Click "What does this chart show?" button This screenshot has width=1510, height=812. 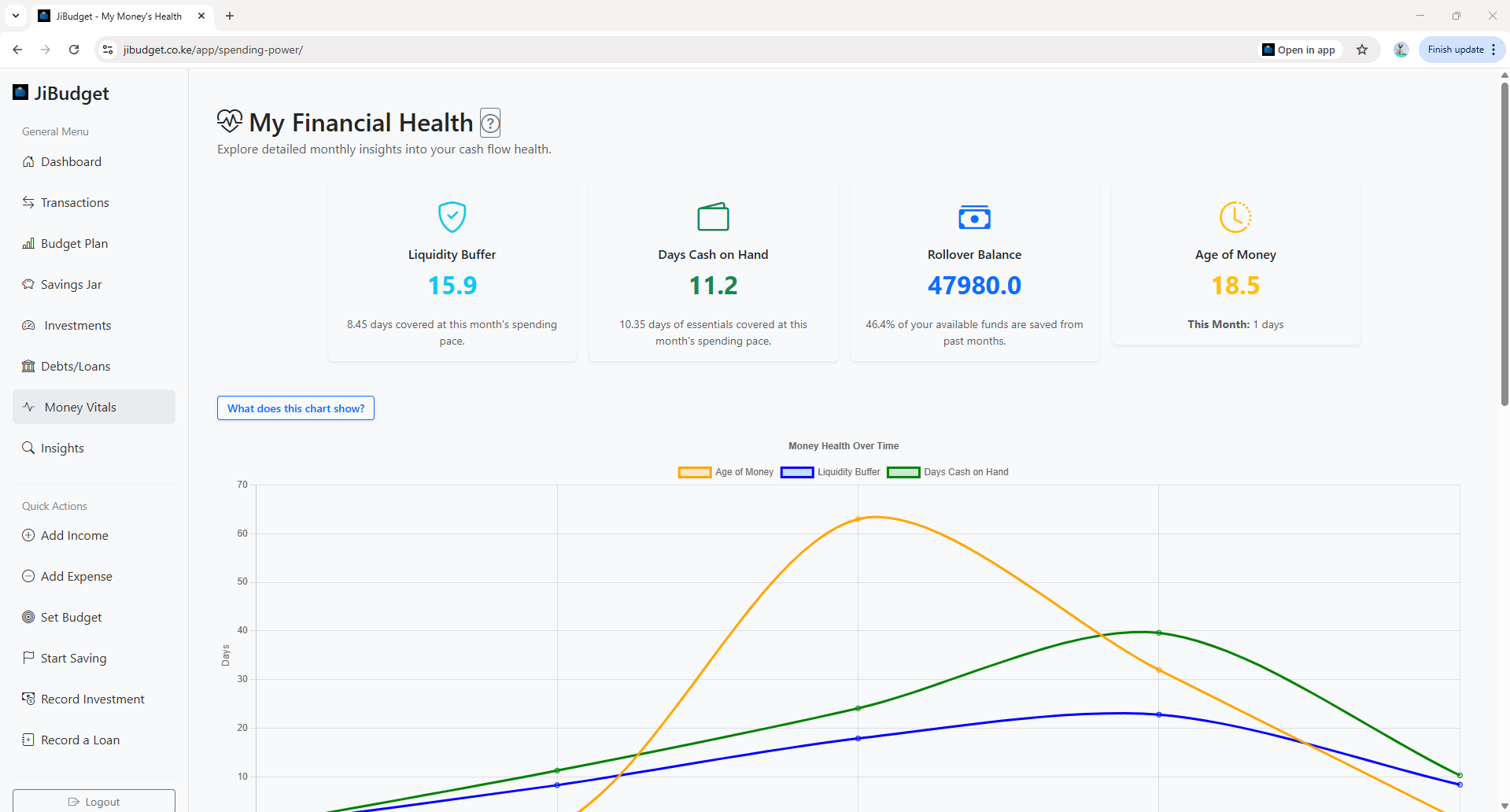click(296, 408)
